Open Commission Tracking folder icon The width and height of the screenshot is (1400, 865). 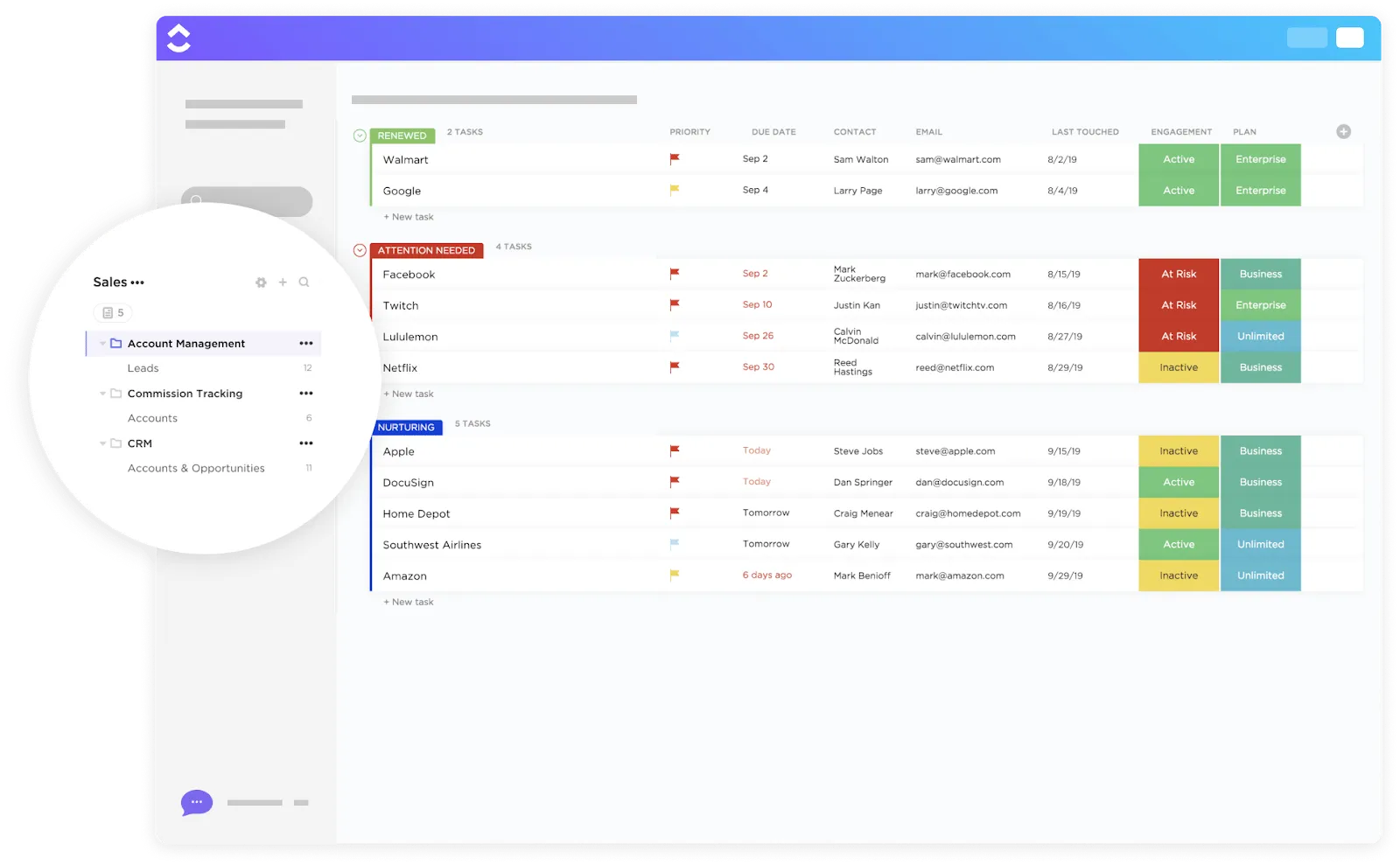115,394
